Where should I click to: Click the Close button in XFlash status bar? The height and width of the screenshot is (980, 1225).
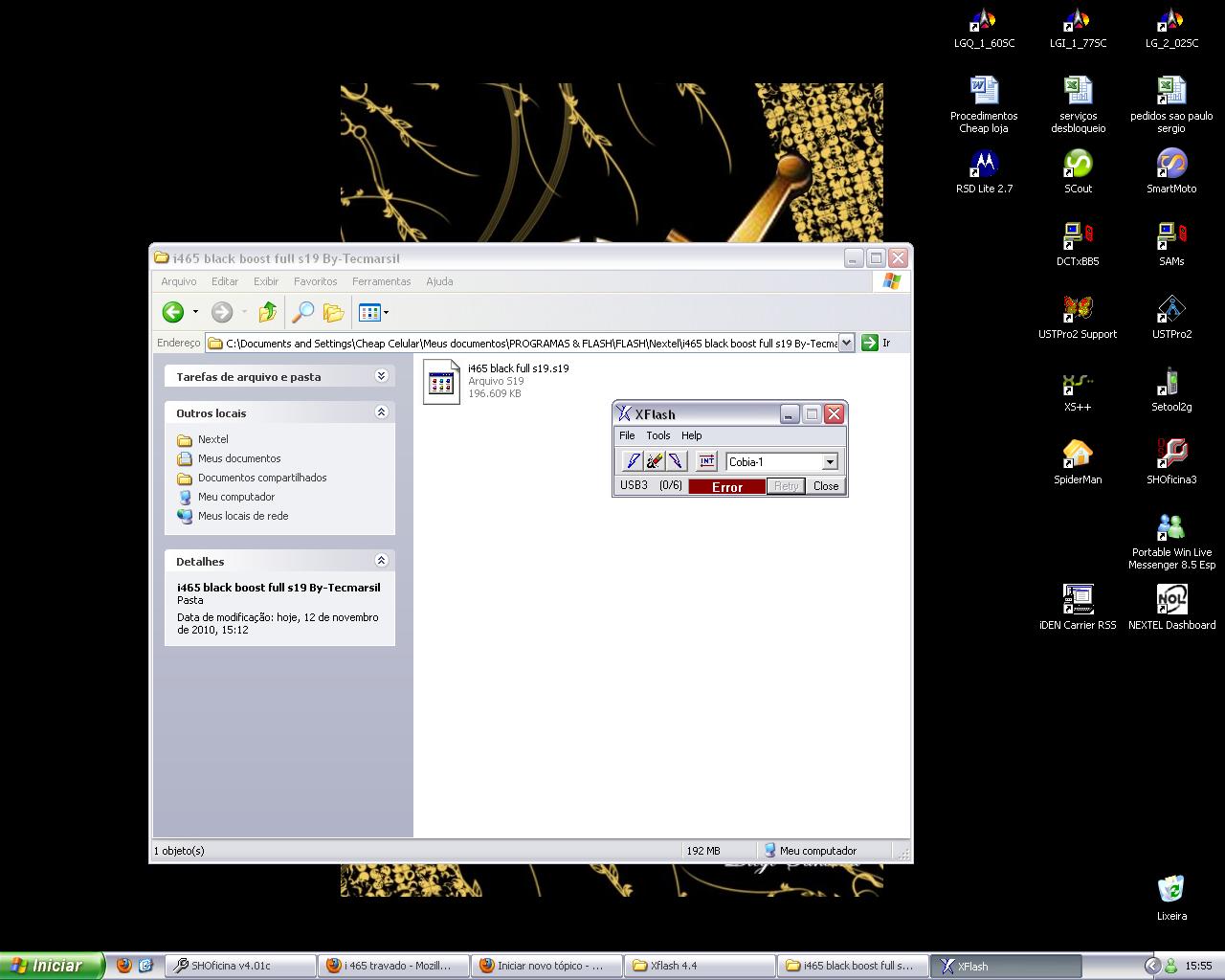coord(826,486)
